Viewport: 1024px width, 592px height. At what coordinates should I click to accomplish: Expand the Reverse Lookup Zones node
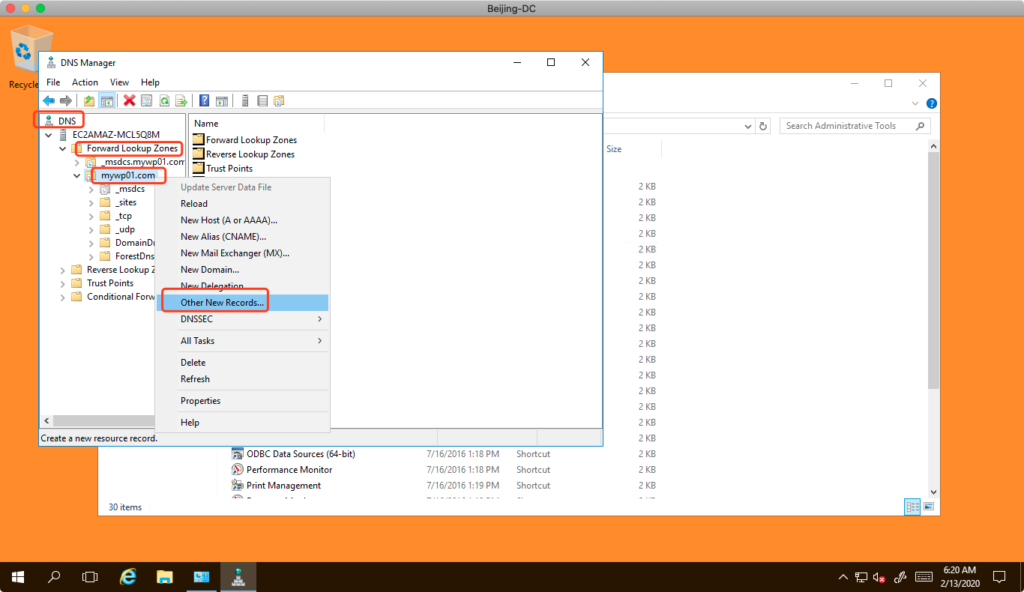point(64,270)
